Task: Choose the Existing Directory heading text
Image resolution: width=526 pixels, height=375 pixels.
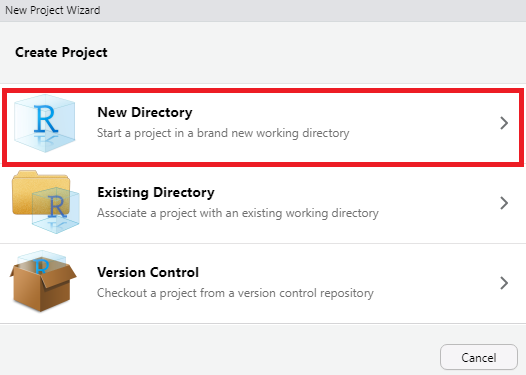Action: (x=156, y=193)
